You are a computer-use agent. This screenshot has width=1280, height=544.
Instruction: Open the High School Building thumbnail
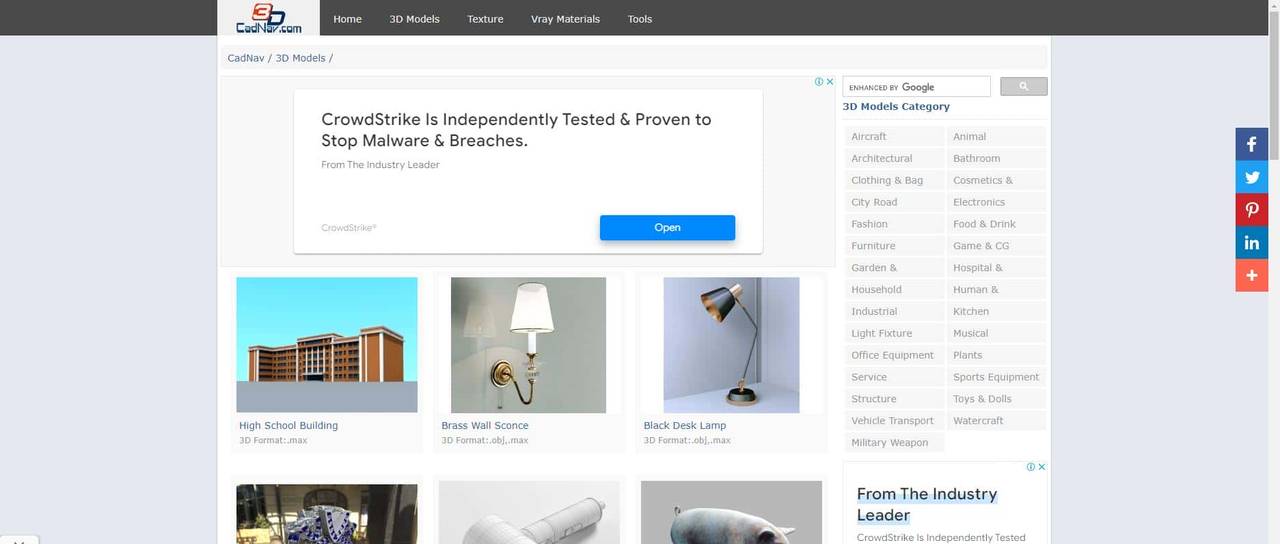327,345
